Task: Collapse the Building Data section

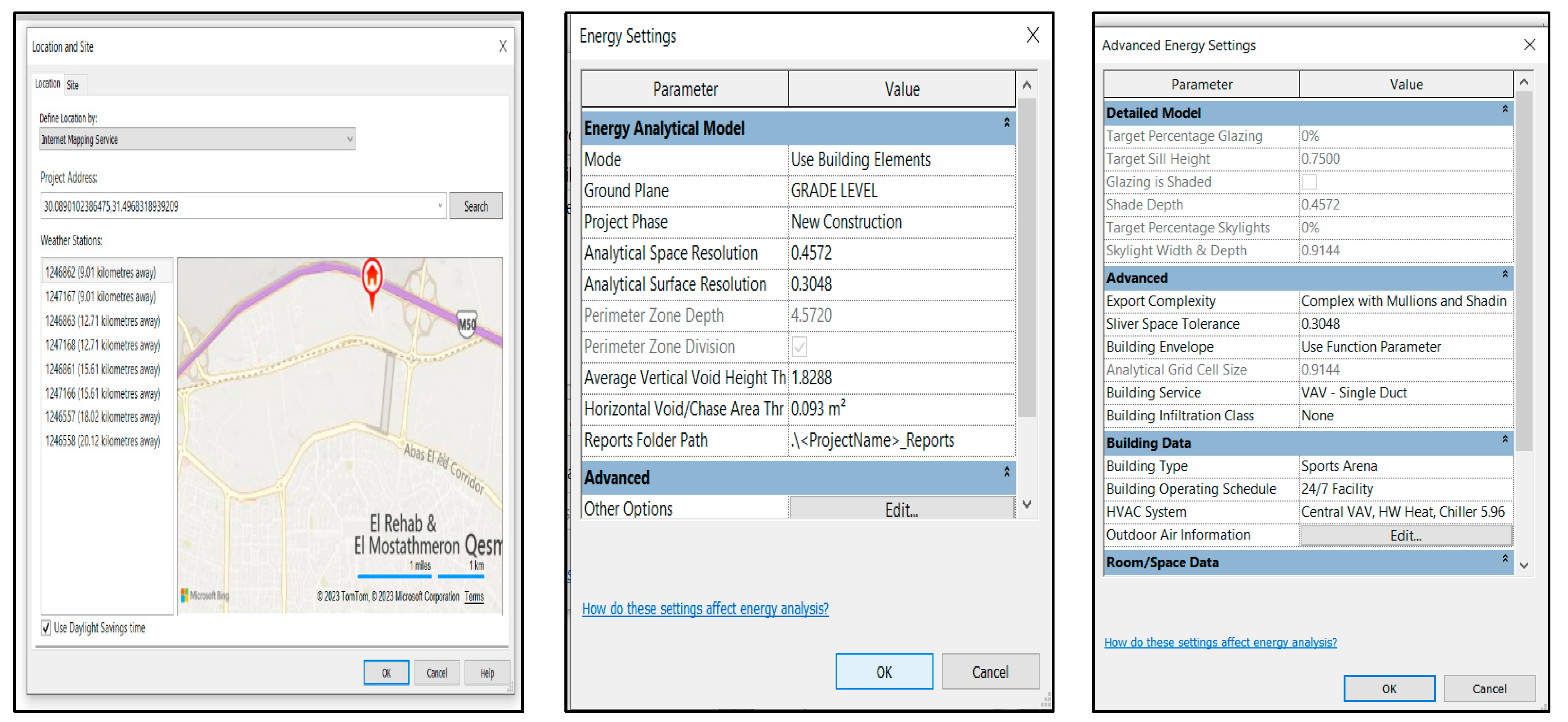Action: [1505, 439]
